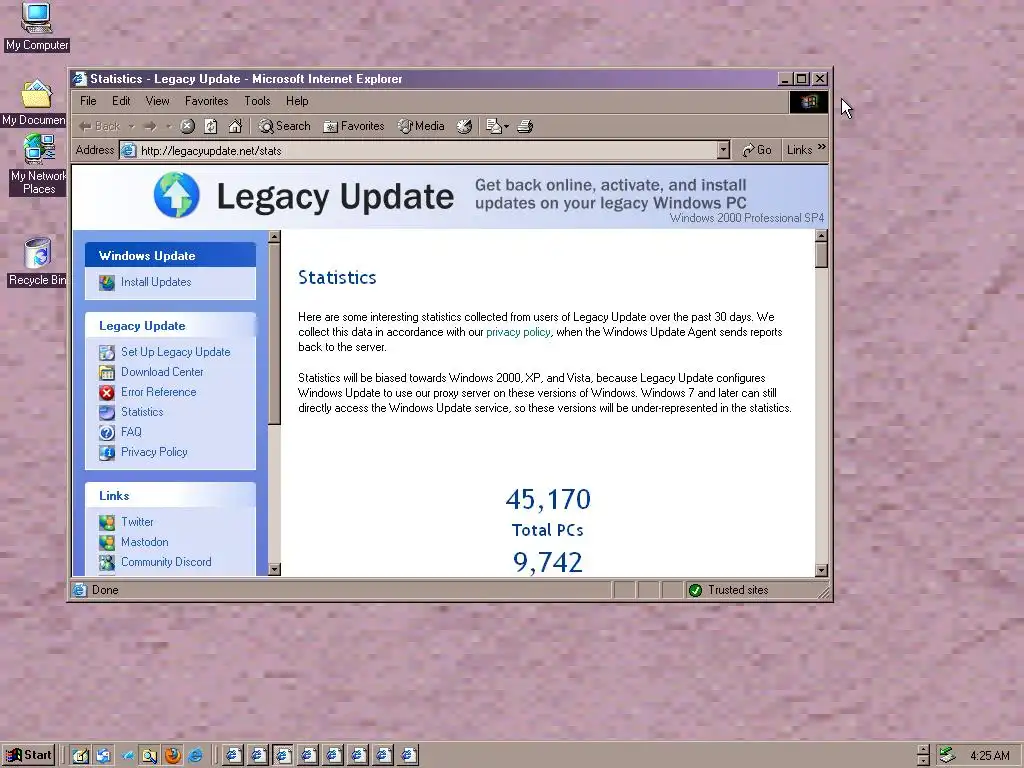
Task: Click the Twitter link icon
Action: [106, 522]
